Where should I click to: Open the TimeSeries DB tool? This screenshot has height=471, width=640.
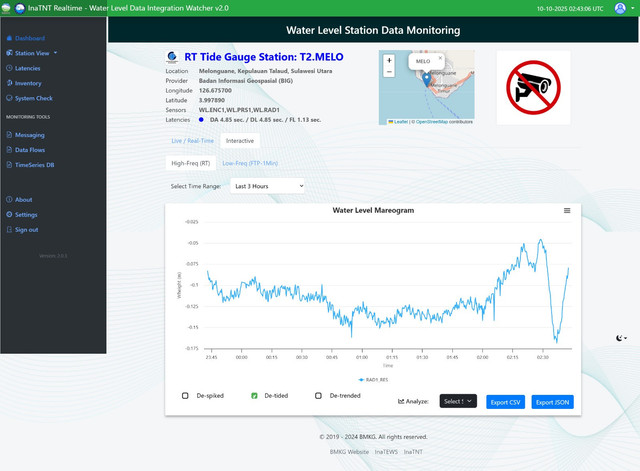pyautogui.click(x=34, y=164)
